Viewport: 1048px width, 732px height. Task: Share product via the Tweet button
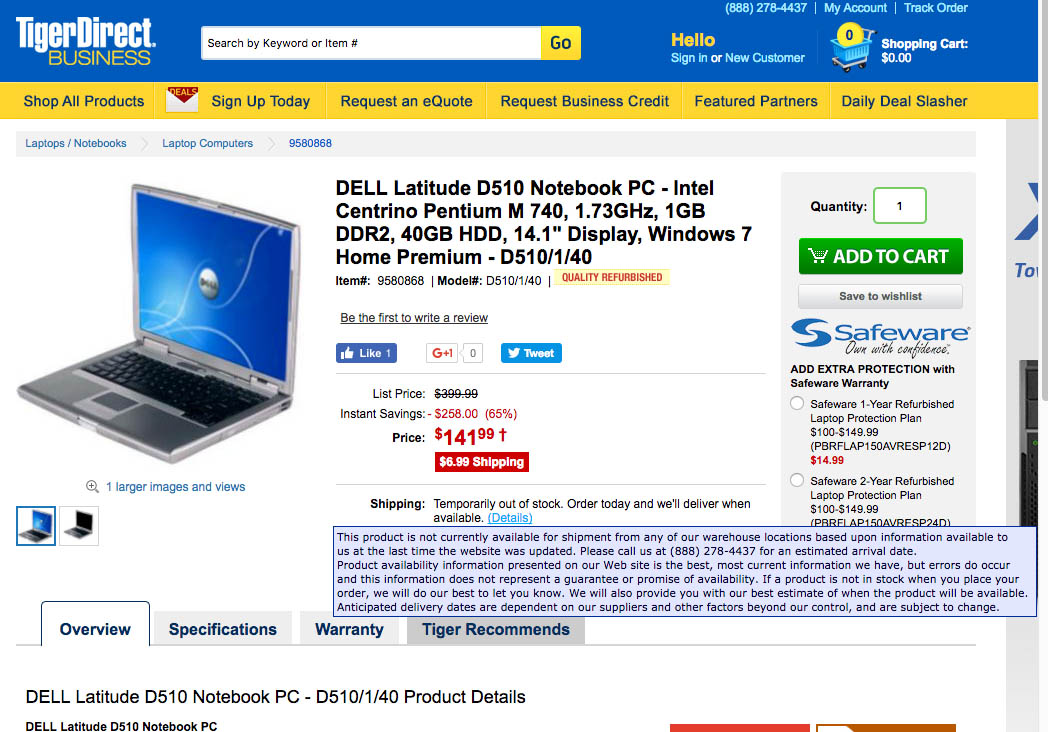[x=531, y=353]
